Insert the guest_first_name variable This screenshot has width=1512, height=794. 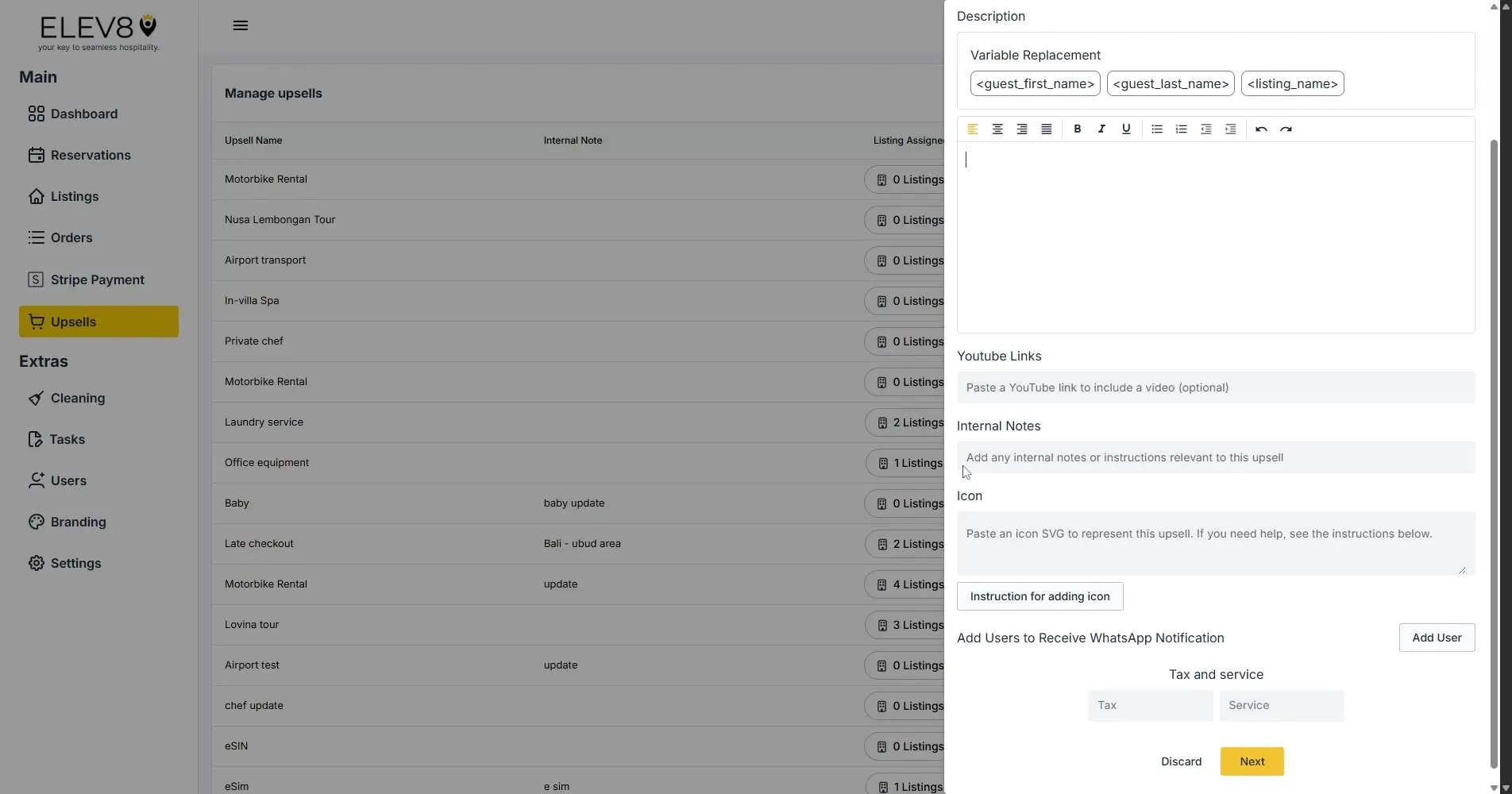click(x=1034, y=83)
